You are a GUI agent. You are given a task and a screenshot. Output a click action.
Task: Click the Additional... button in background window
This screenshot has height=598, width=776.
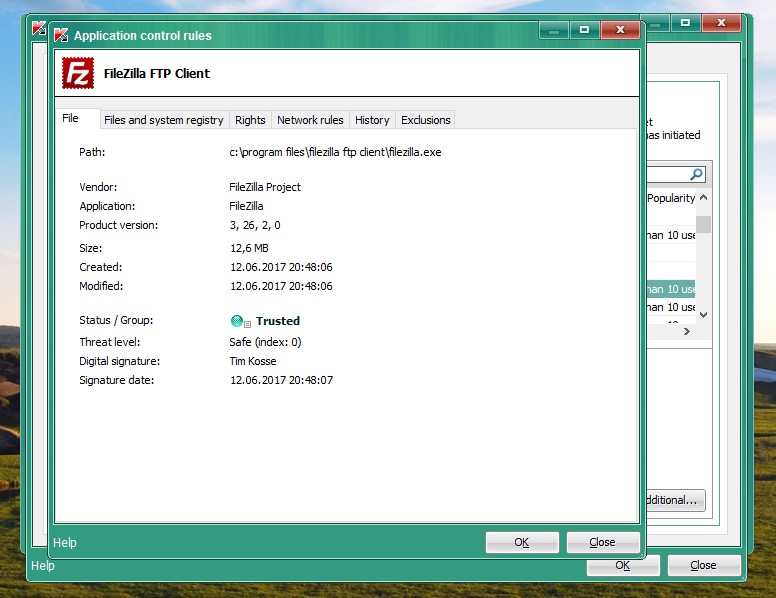point(675,500)
